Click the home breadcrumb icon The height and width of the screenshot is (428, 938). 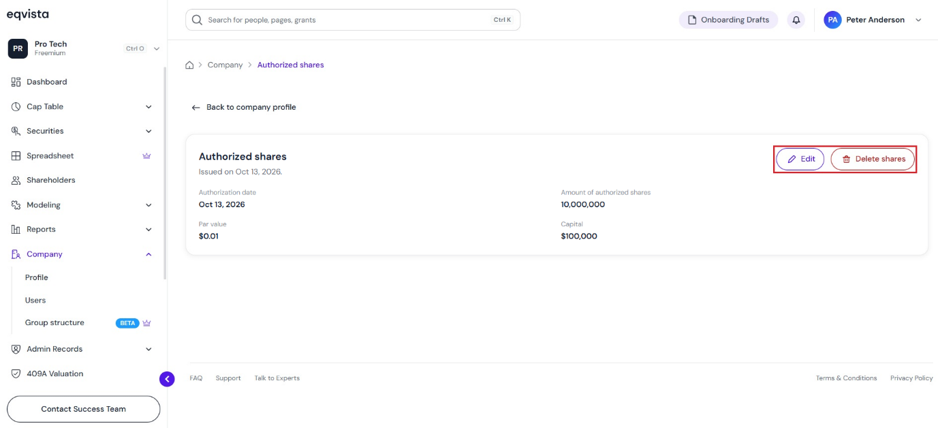click(190, 65)
